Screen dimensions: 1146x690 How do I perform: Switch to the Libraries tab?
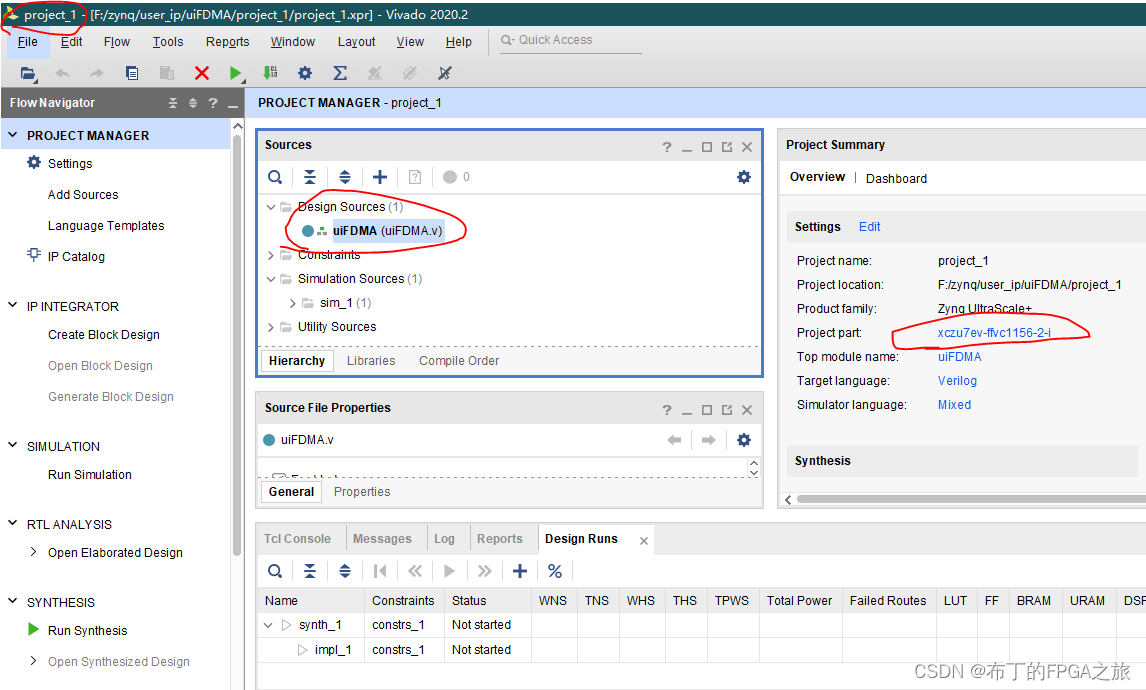point(371,361)
